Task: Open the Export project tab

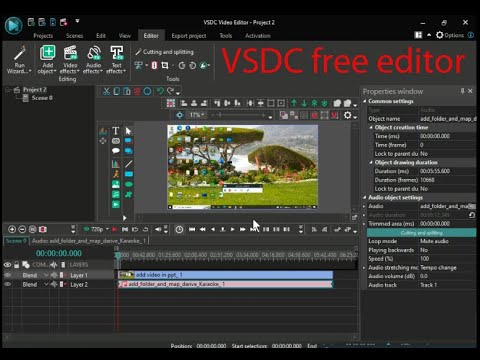Action: (189, 36)
